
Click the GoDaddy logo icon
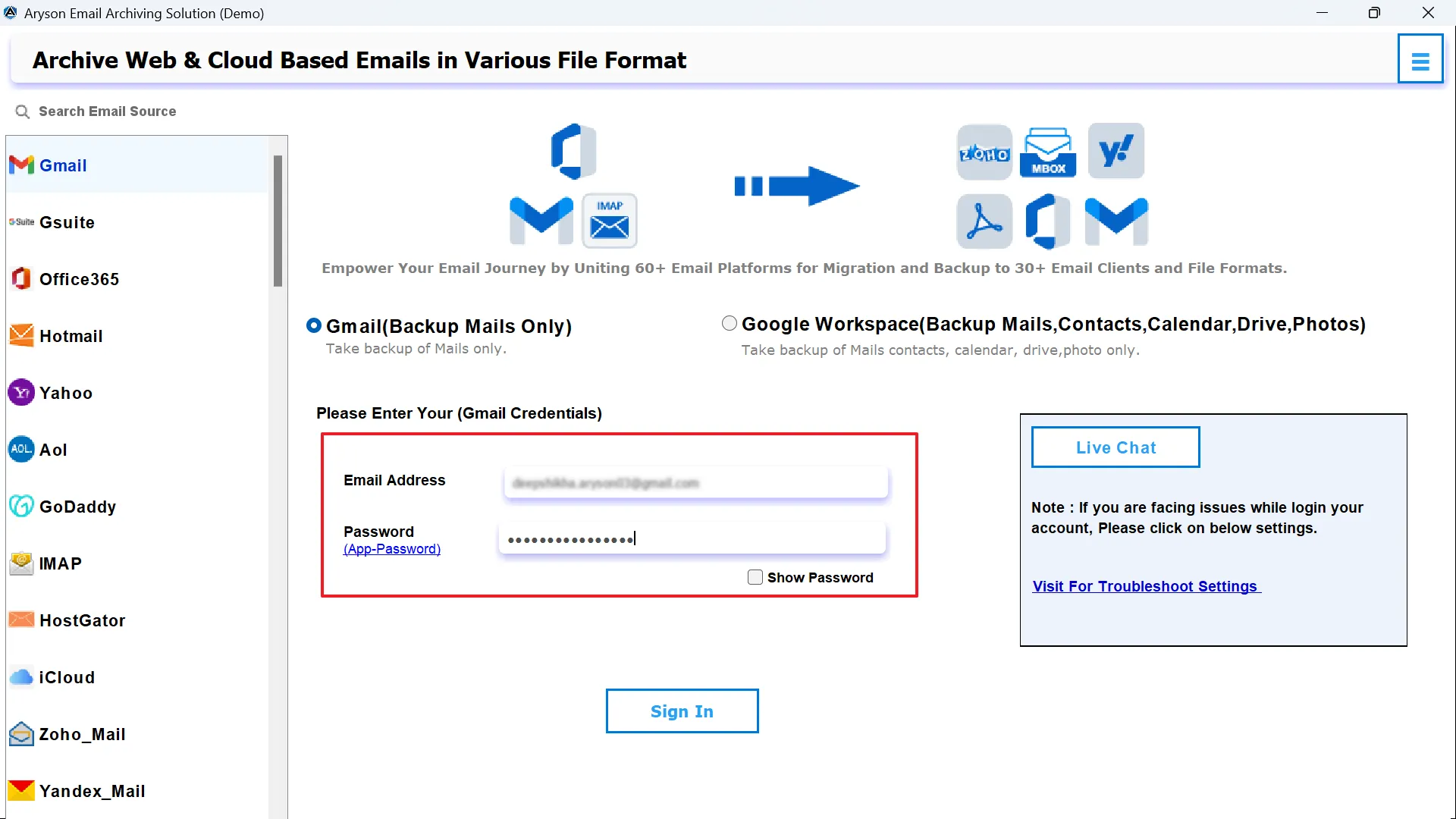pyautogui.click(x=21, y=506)
